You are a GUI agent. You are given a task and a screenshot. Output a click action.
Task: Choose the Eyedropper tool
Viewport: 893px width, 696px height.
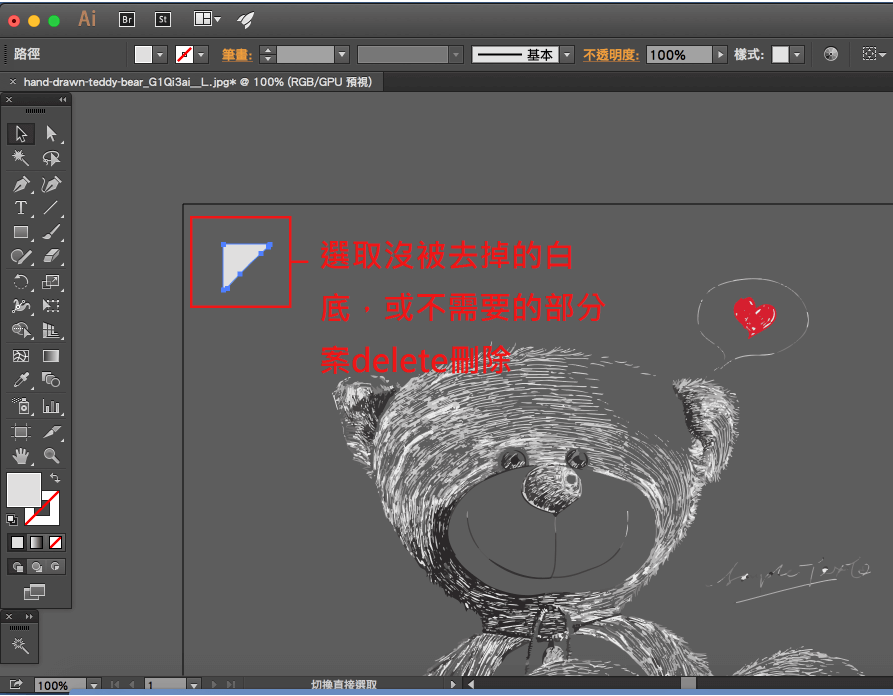(20, 380)
